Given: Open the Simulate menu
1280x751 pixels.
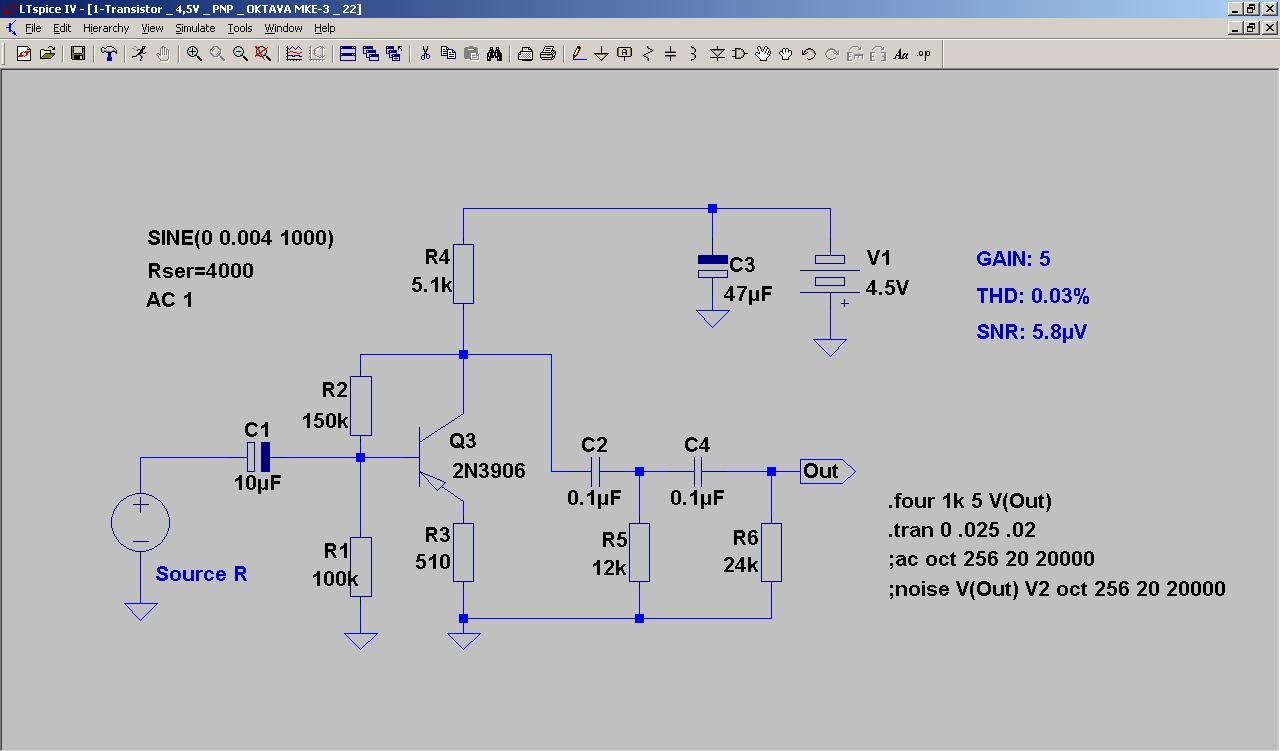Looking at the screenshot, I should (195, 28).
